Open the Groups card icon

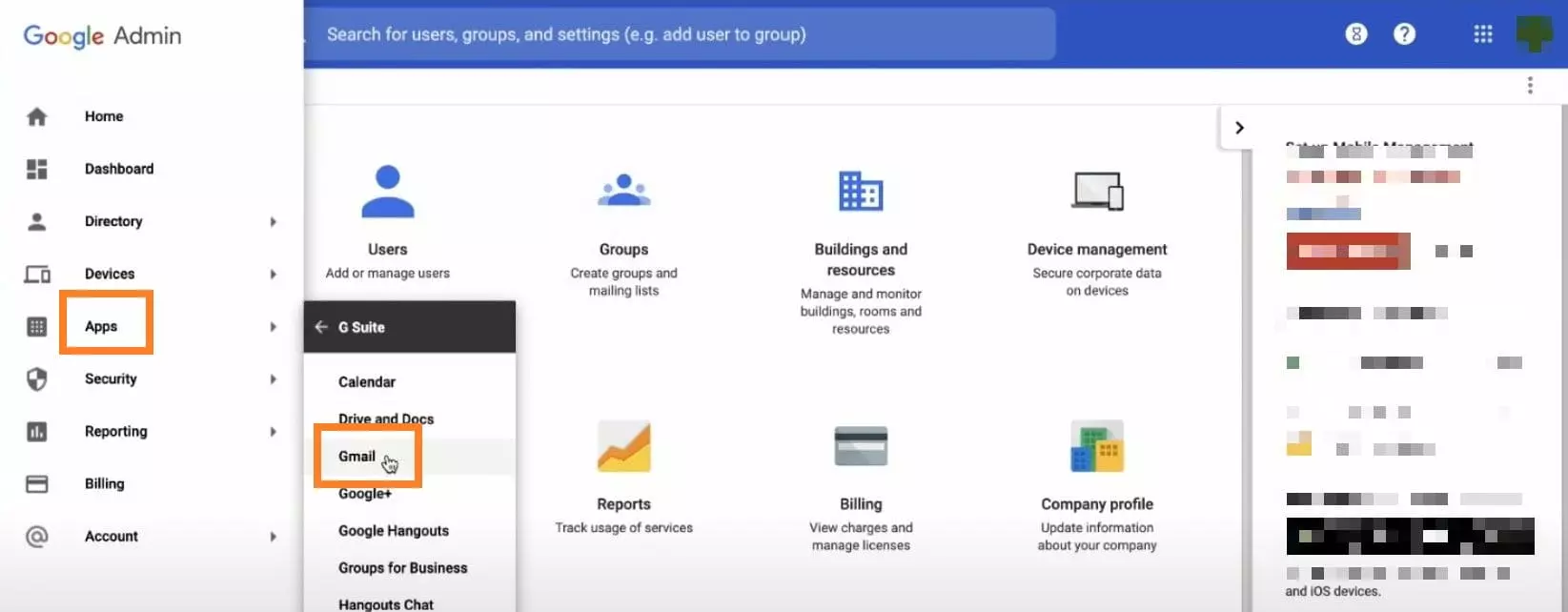click(x=623, y=190)
